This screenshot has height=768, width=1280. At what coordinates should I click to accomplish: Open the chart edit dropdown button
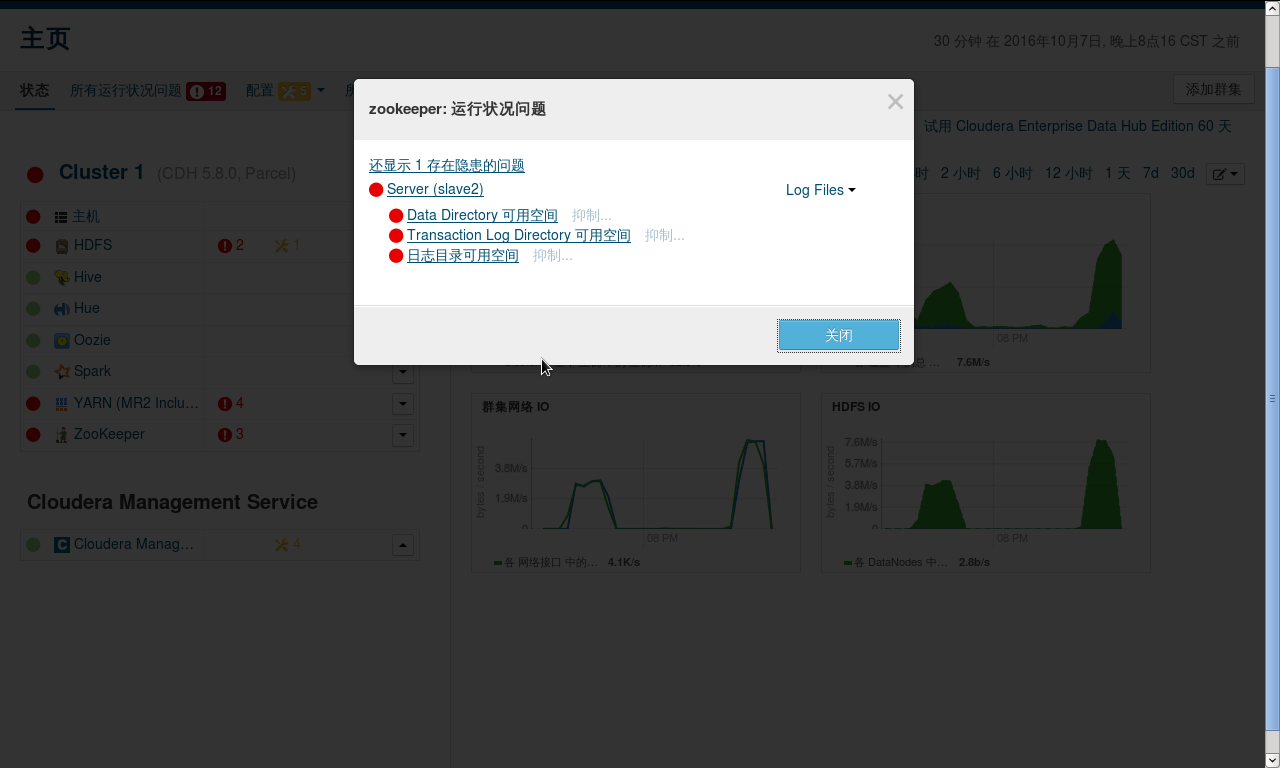[x=1225, y=174]
